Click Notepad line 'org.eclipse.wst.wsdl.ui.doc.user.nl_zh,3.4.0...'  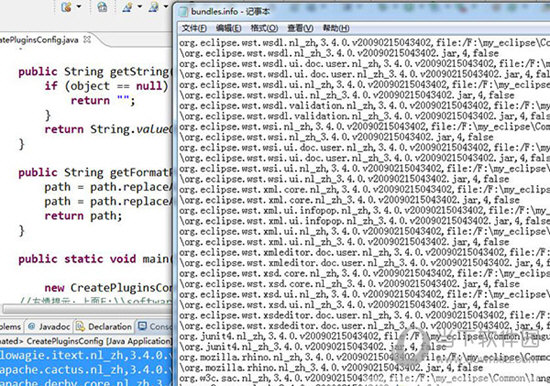point(364,64)
